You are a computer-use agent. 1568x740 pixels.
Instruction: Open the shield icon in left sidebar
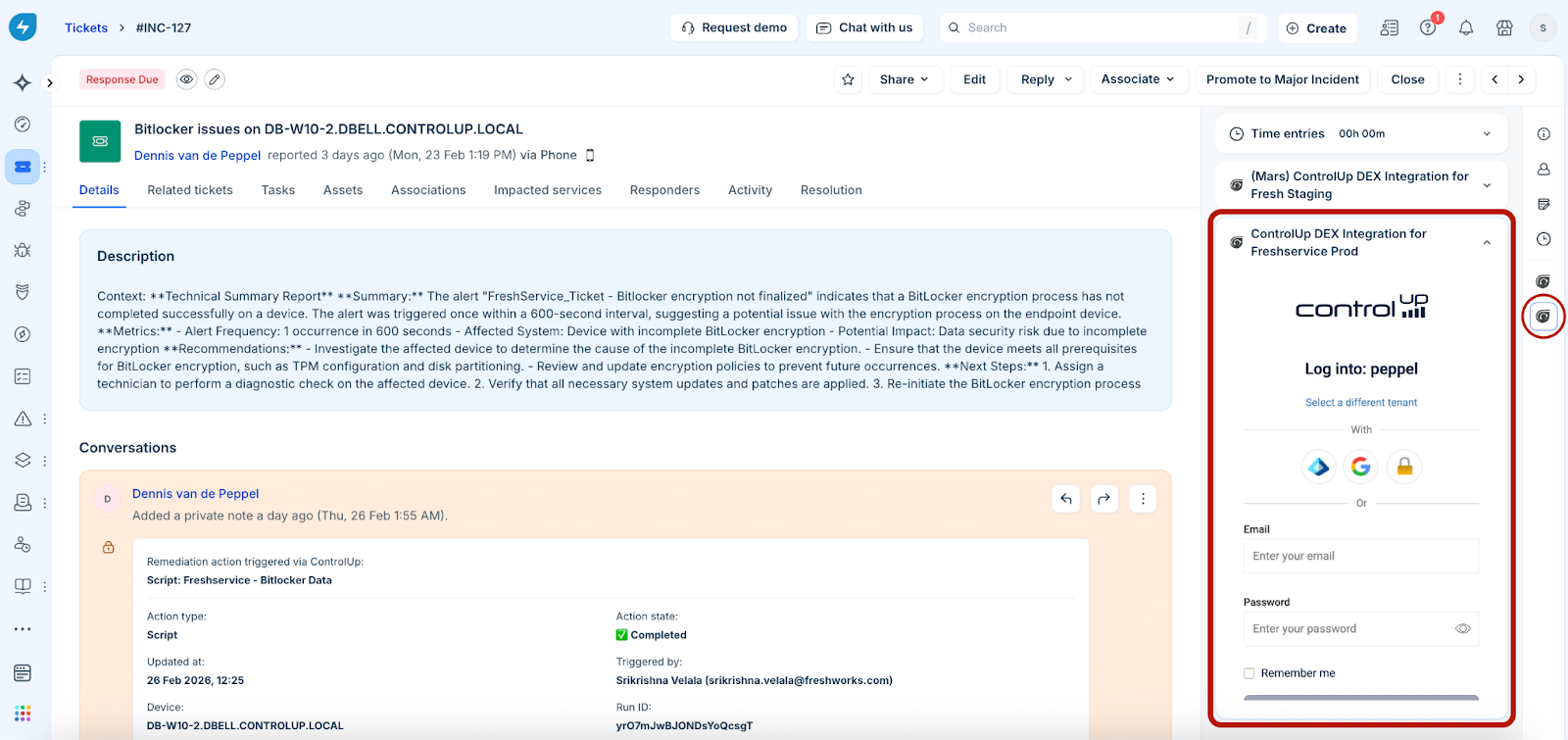(x=23, y=292)
